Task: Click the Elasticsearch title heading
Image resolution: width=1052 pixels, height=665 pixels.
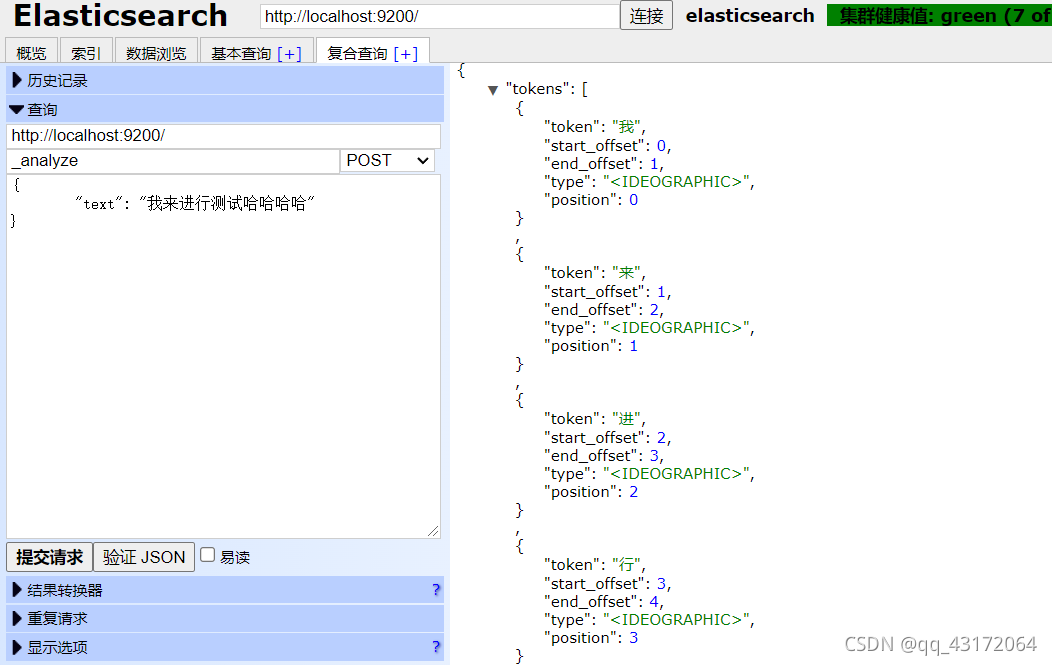Action: pos(121,16)
